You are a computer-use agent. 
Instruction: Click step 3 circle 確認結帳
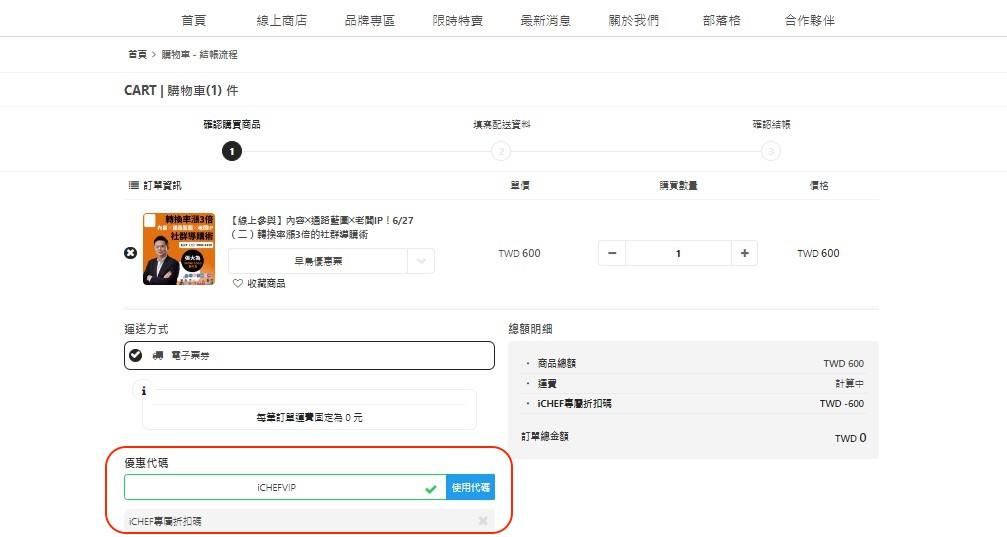tap(770, 151)
